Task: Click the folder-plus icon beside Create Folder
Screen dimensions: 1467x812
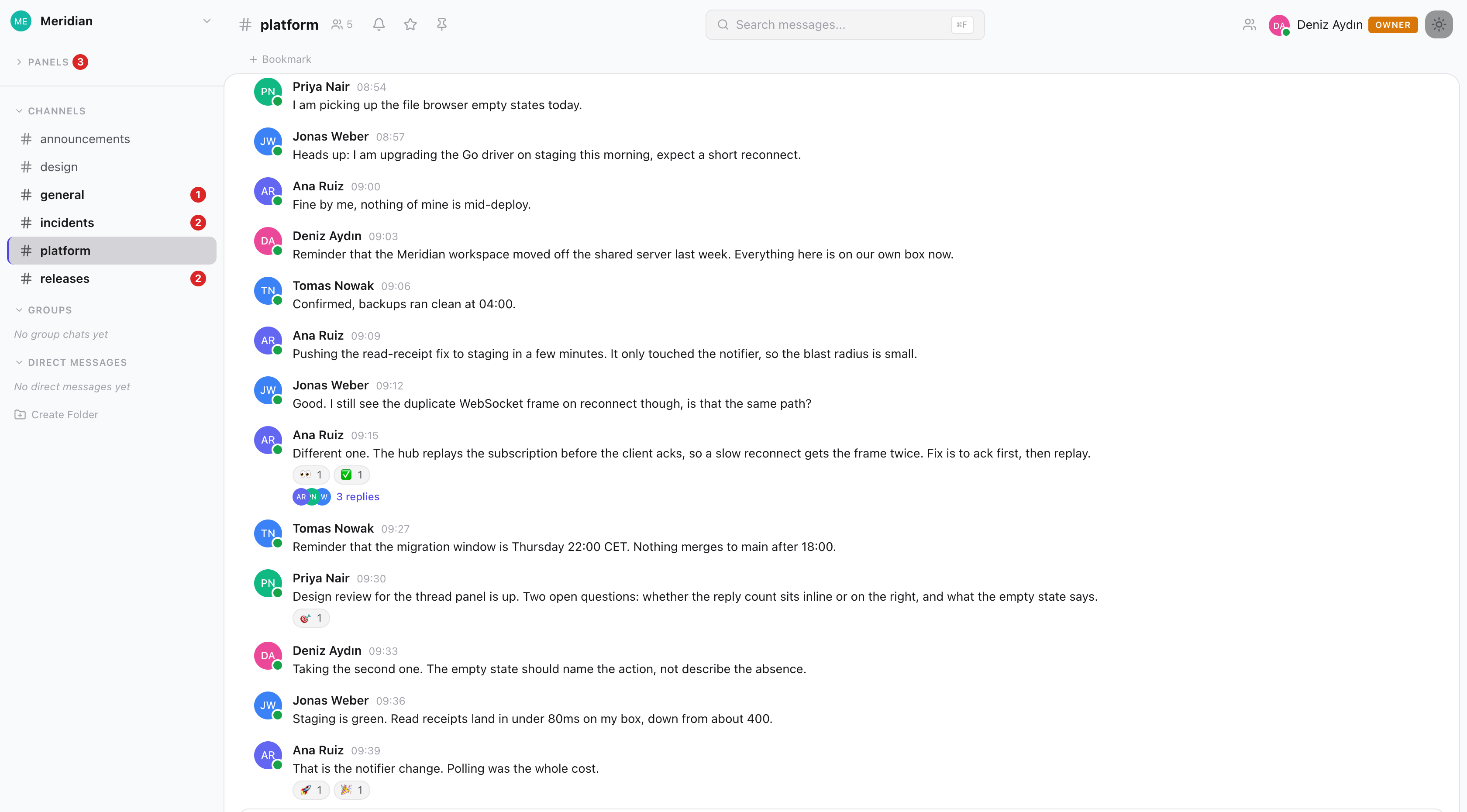Action: 20,415
